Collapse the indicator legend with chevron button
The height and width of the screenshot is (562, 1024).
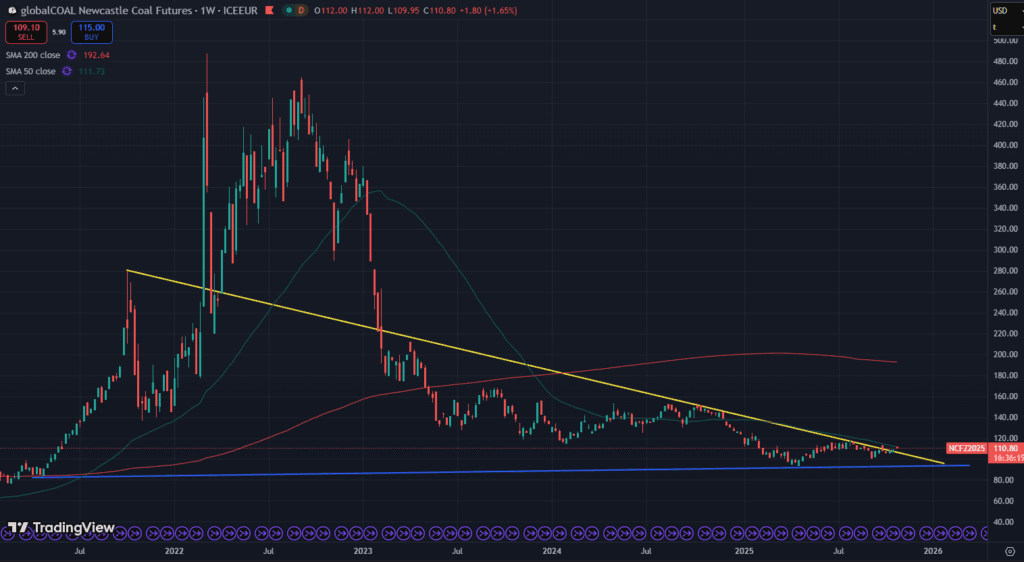tap(15, 88)
